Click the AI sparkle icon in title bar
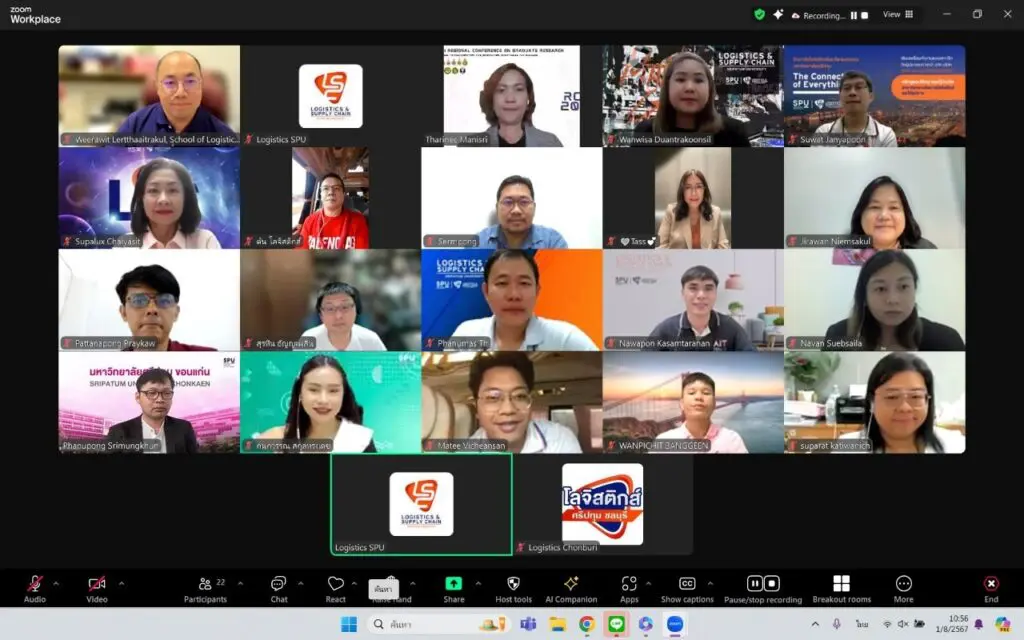The width and height of the screenshot is (1024, 640). click(x=778, y=14)
